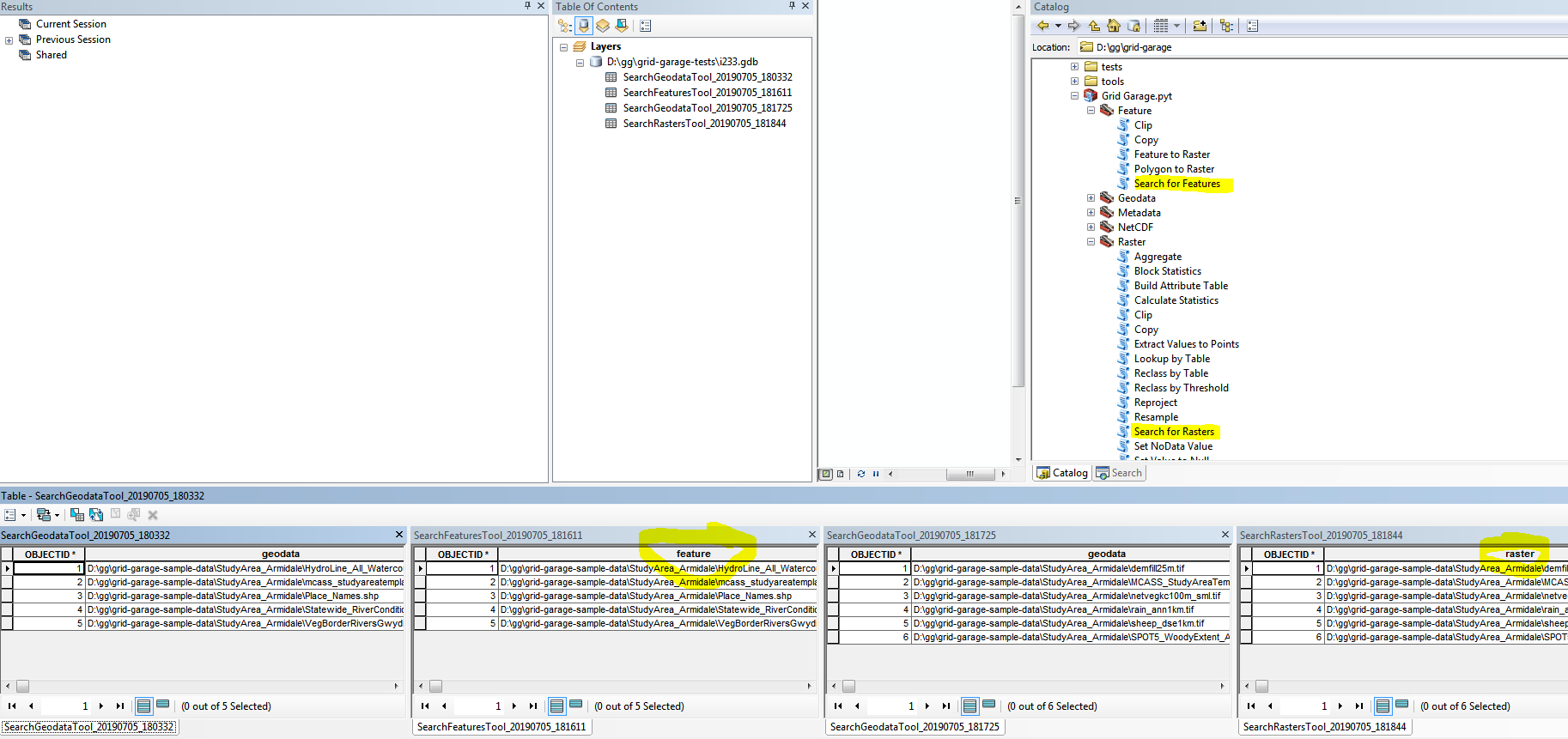Close SearchFeaturesTool_20190705_181611 table pane
The image size is (1568, 739).
click(812, 535)
